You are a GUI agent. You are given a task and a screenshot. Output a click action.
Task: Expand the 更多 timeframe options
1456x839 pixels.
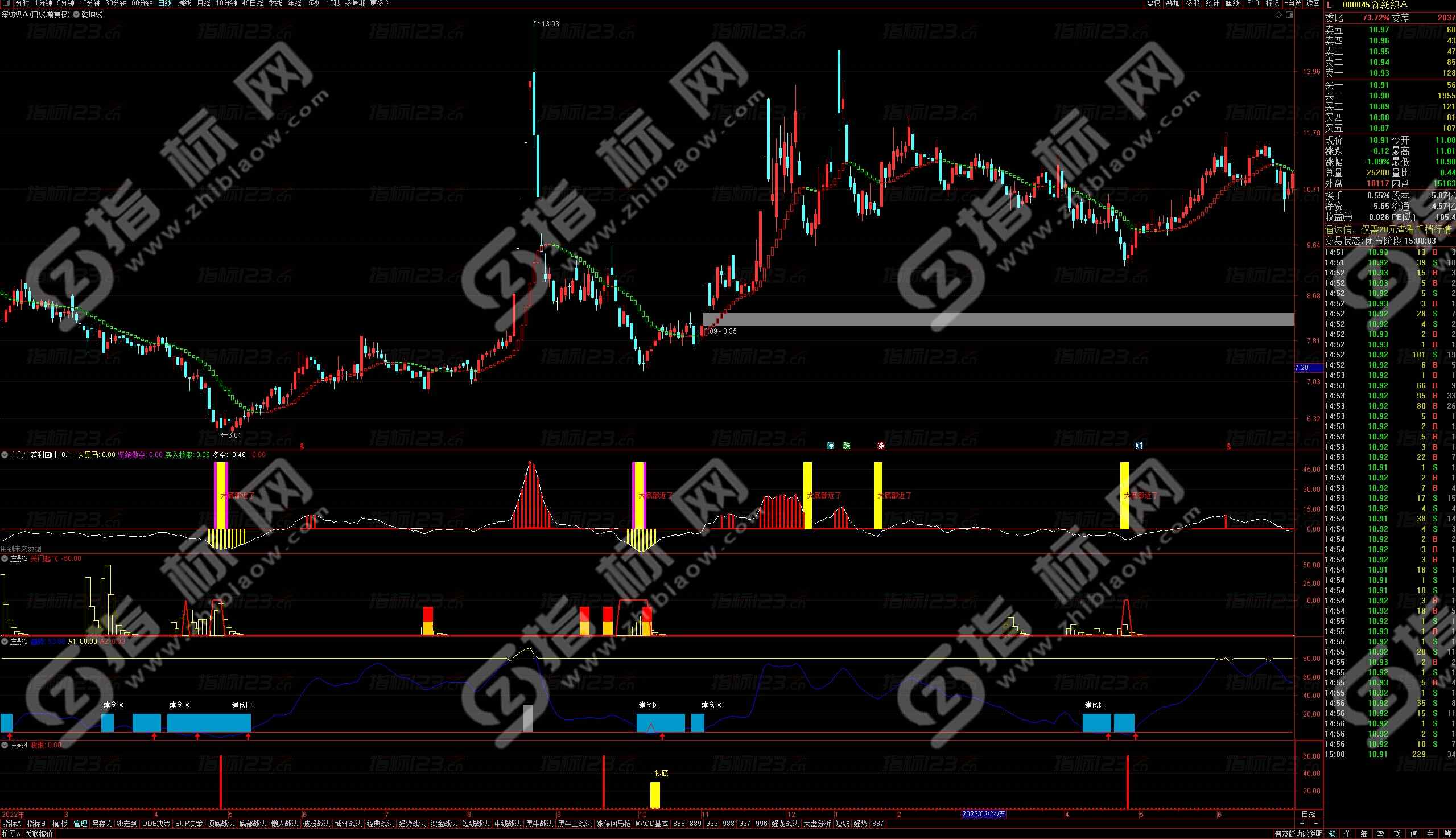pyautogui.click(x=380, y=3)
